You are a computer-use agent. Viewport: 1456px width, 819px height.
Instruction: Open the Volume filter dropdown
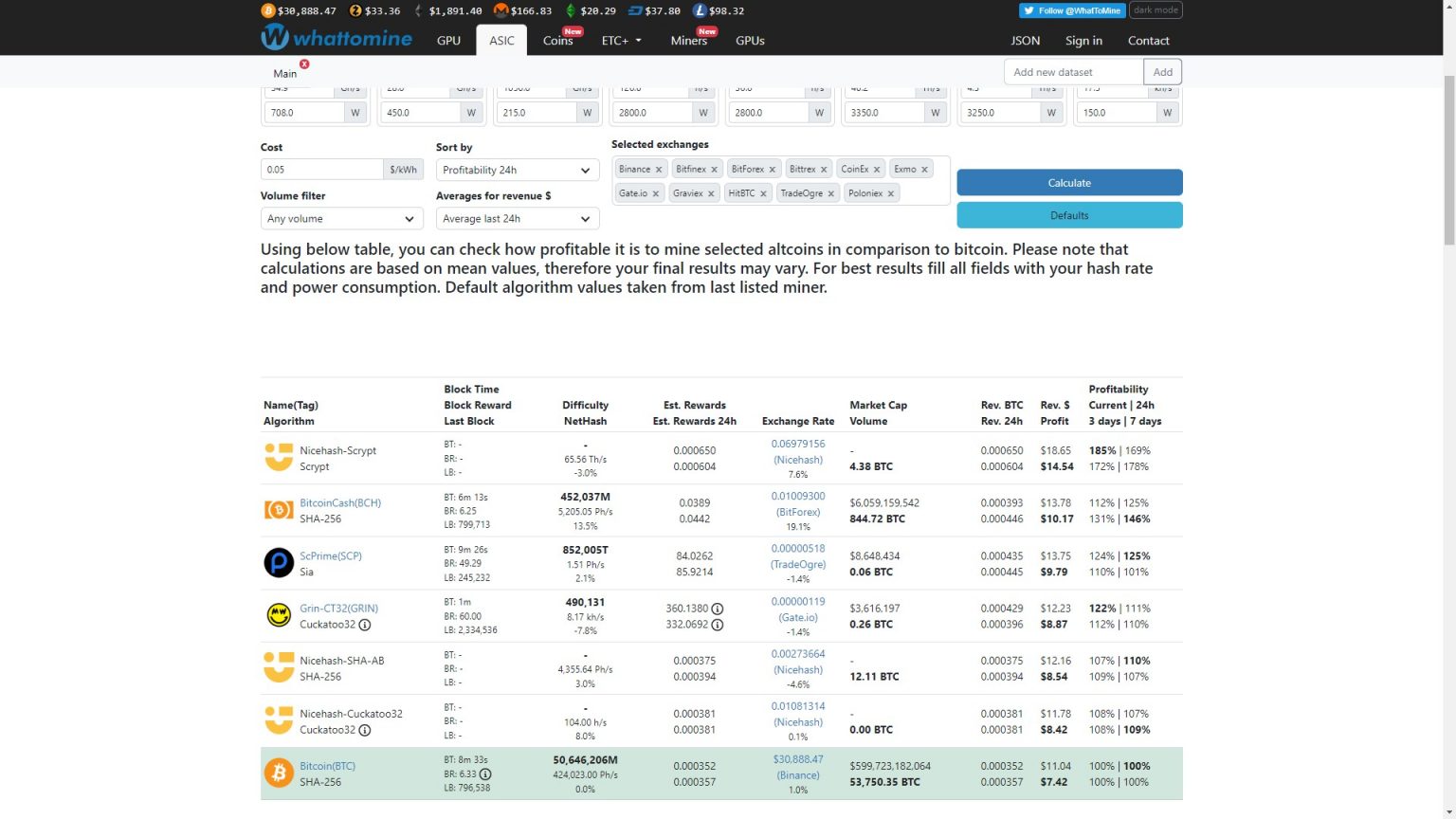point(341,219)
